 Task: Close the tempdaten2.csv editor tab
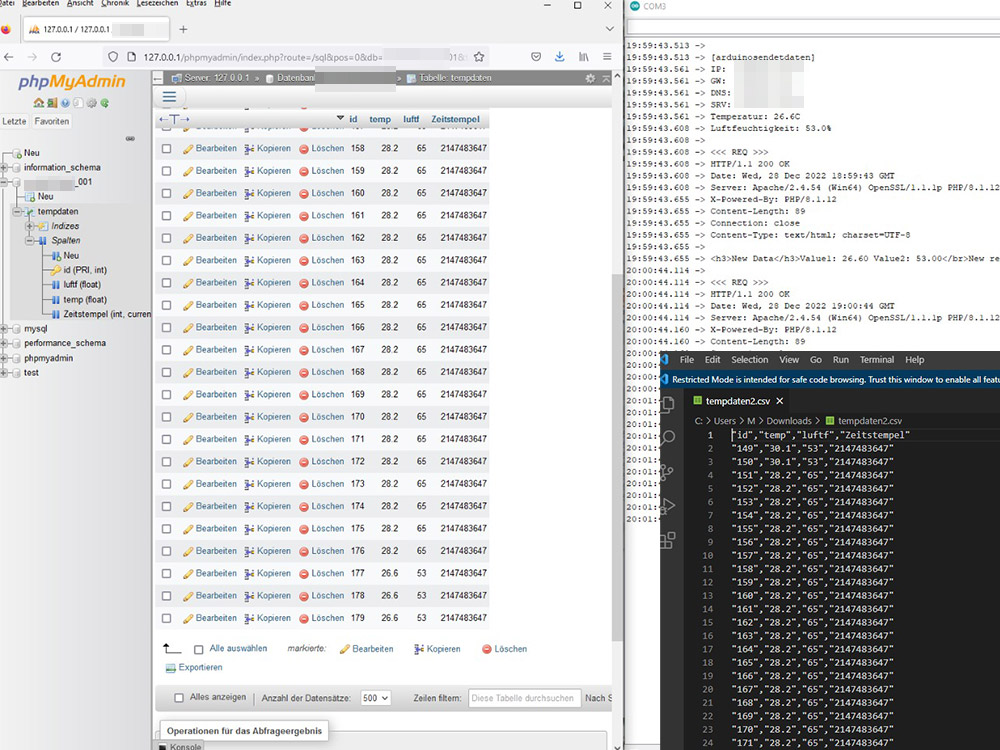click(x=779, y=401)
